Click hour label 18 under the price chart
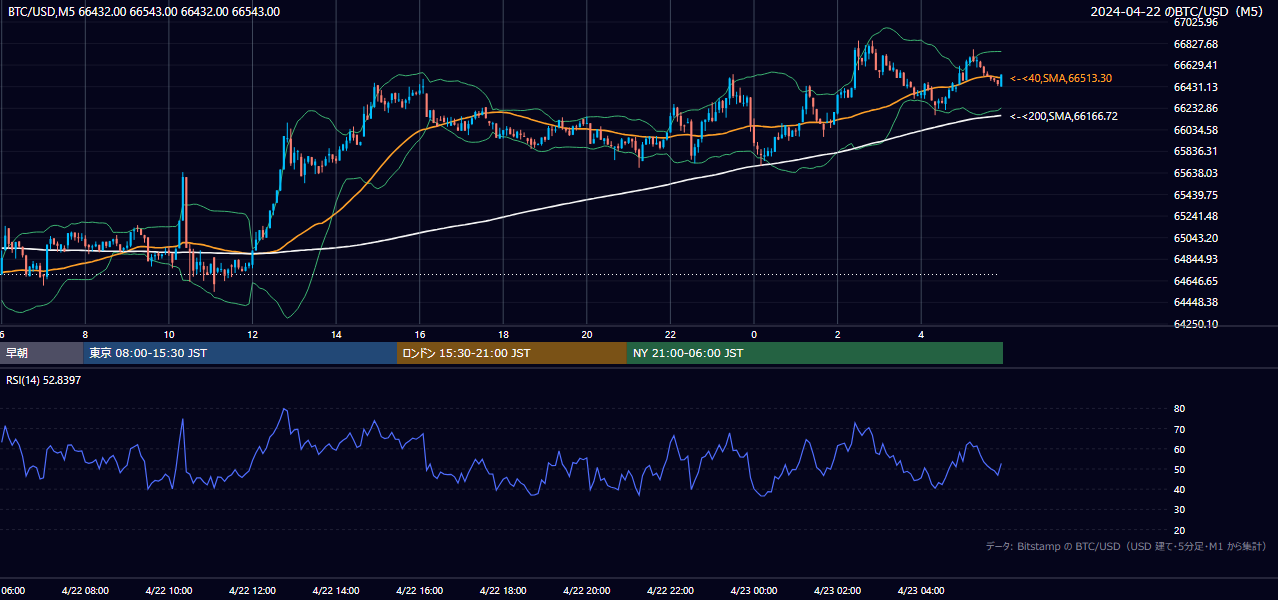The height and width of the screenshot is (600, 1278). [x=503, y=335]
